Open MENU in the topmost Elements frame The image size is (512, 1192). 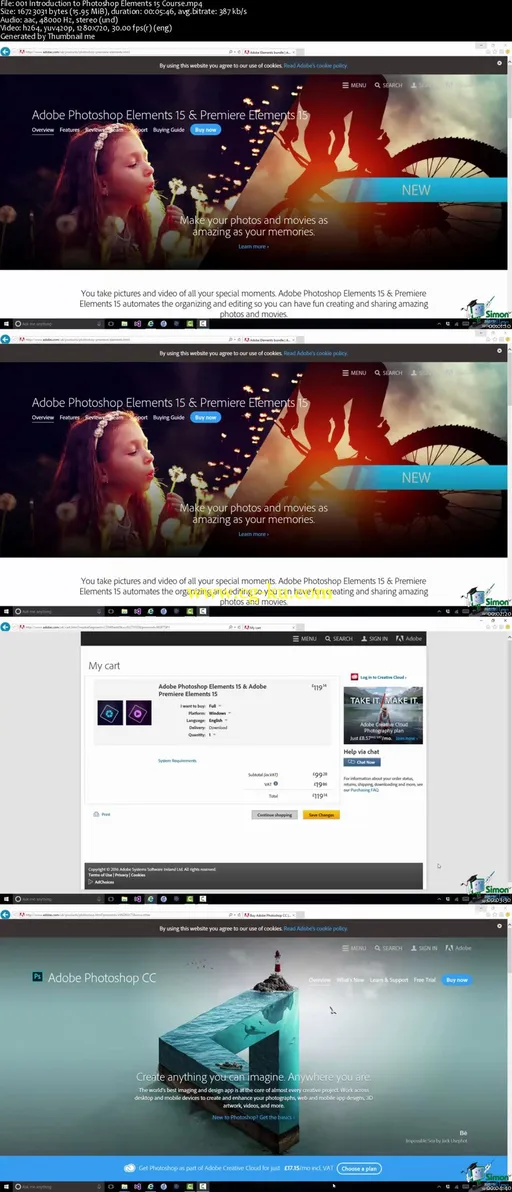tap(355, 85)
